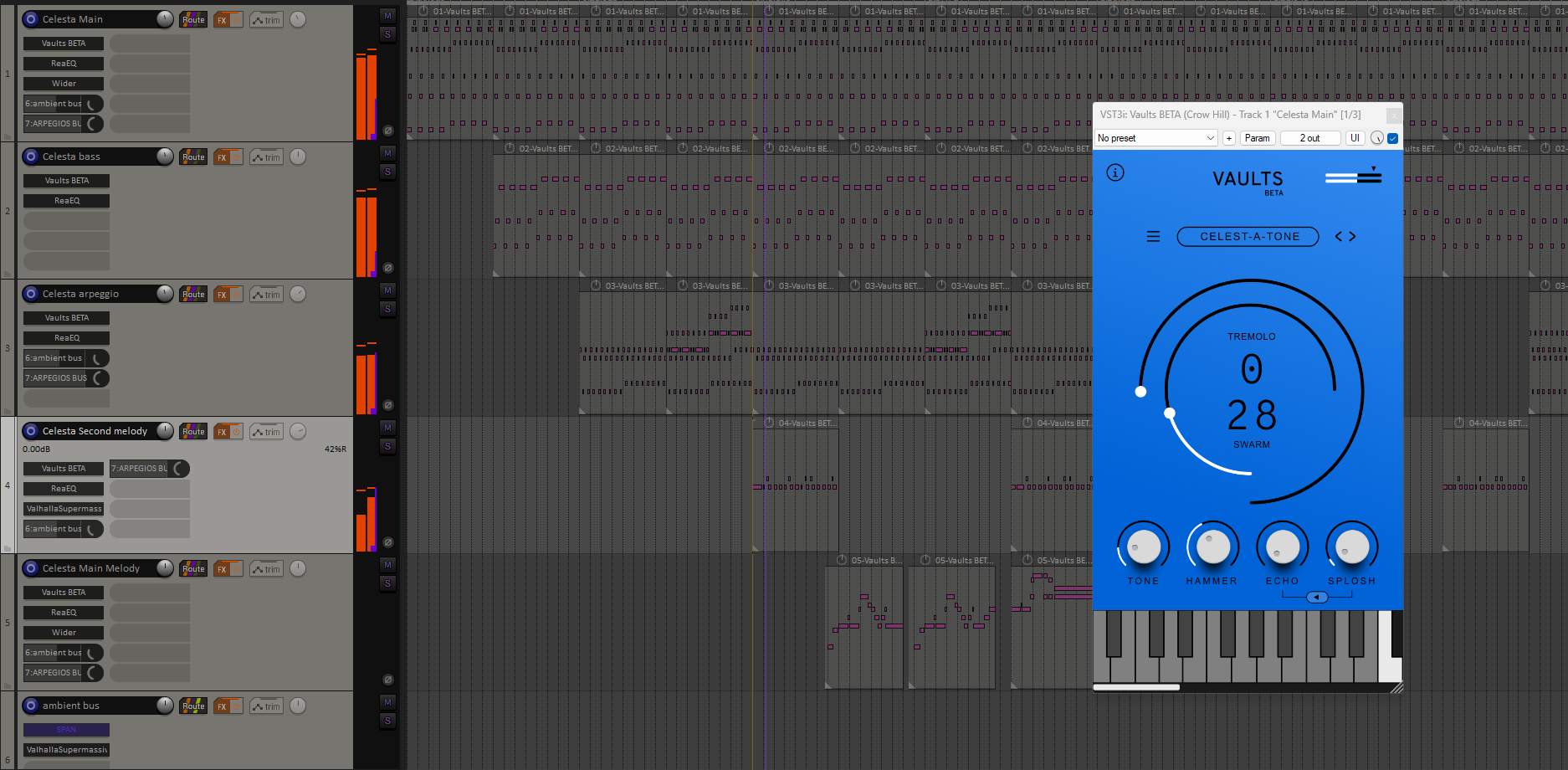Mute the Celesta Main track
Viewport: 1568px width, 770px height.
click(x=387, y=16)
